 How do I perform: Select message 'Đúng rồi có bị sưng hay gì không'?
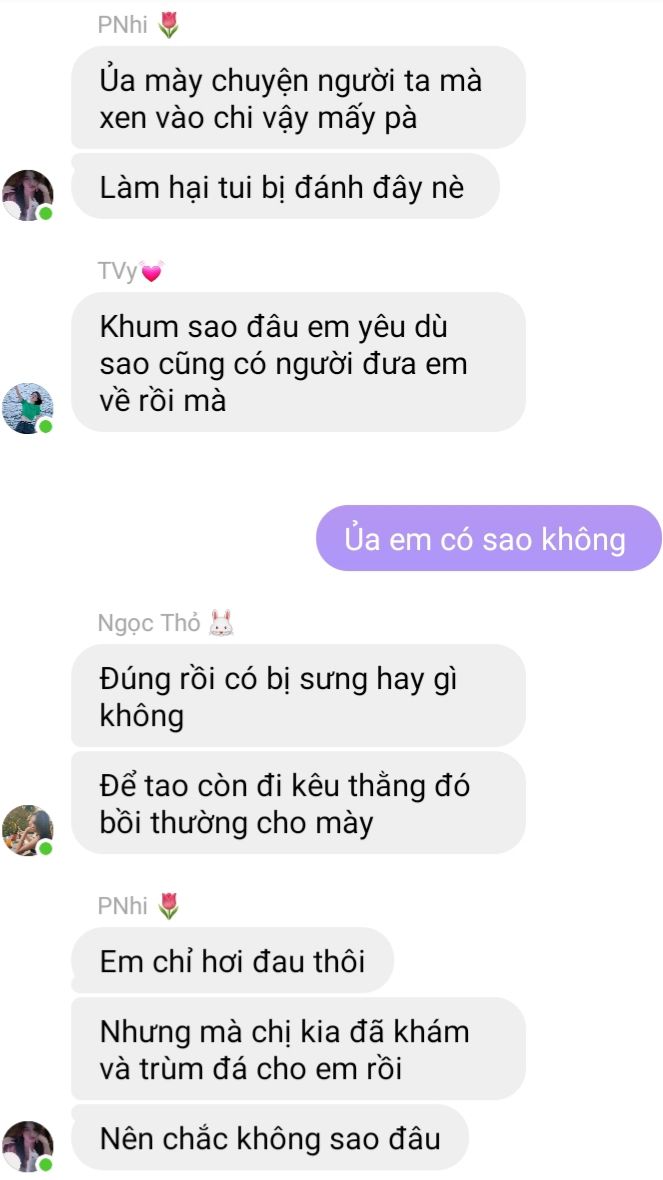point(298,695)
